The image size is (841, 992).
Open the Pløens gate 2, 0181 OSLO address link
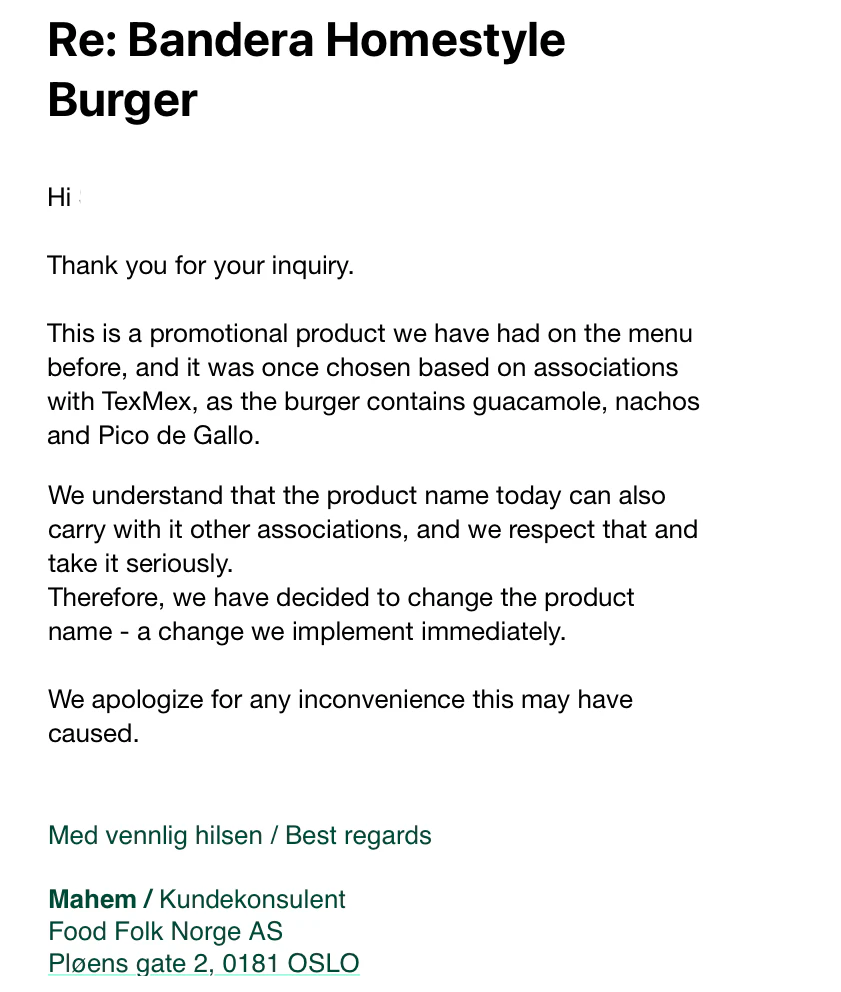click(x=204, y=964)
